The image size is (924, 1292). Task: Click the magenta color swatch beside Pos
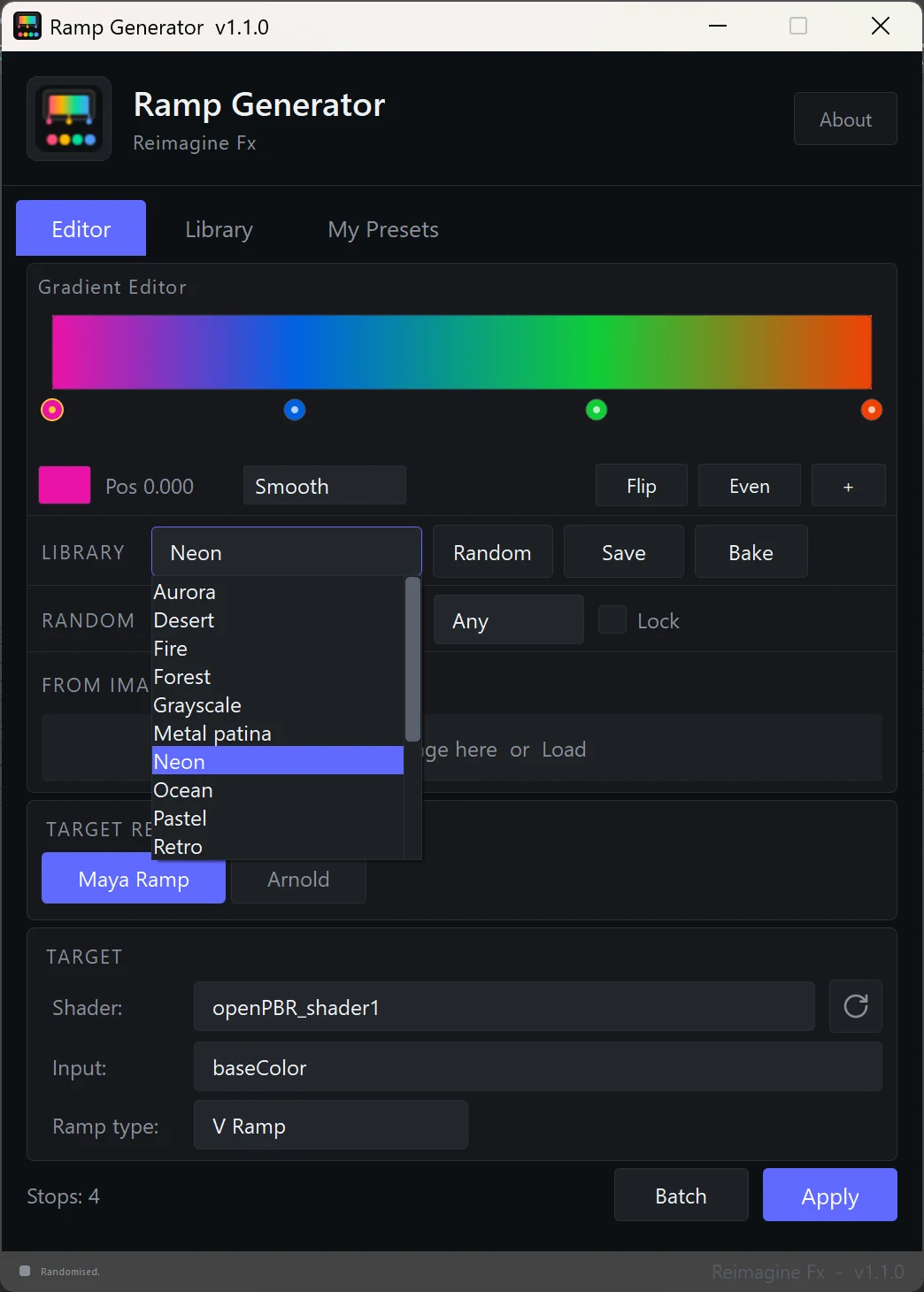click(x=65, y=485)
